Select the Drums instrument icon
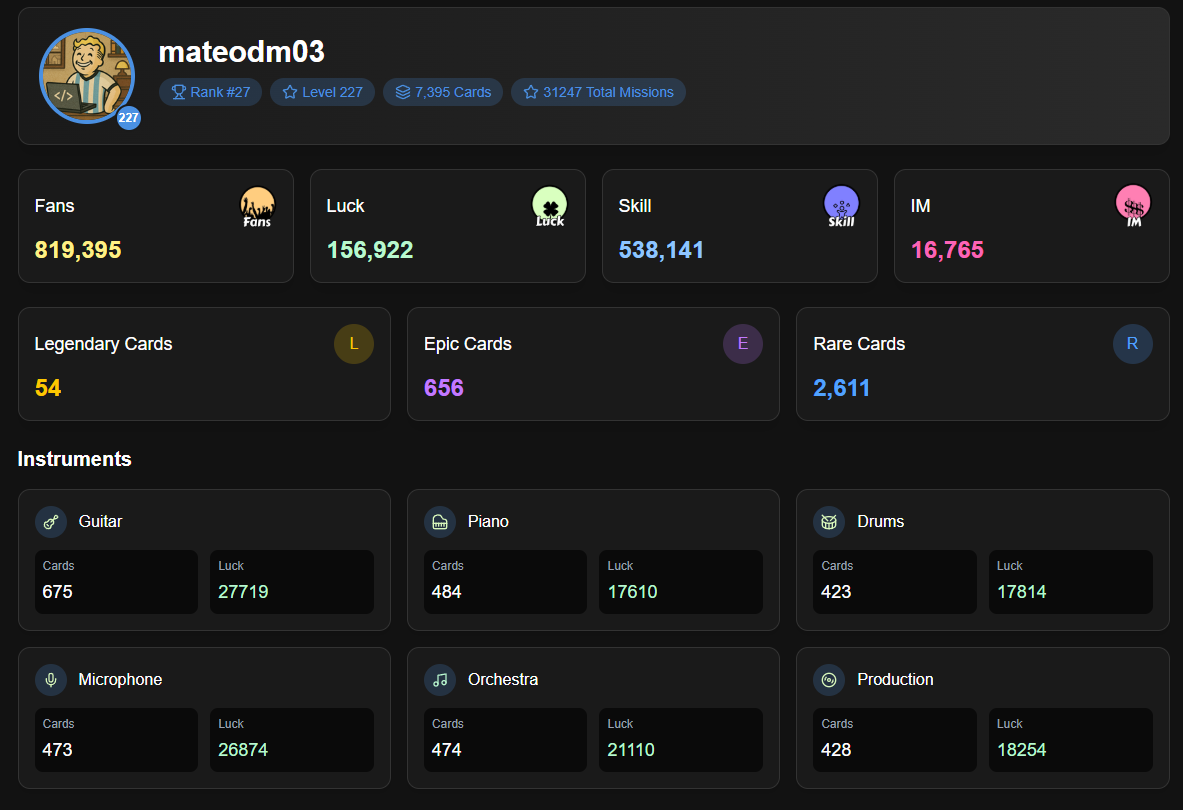Screen dimensions: 1183x810 829,522
